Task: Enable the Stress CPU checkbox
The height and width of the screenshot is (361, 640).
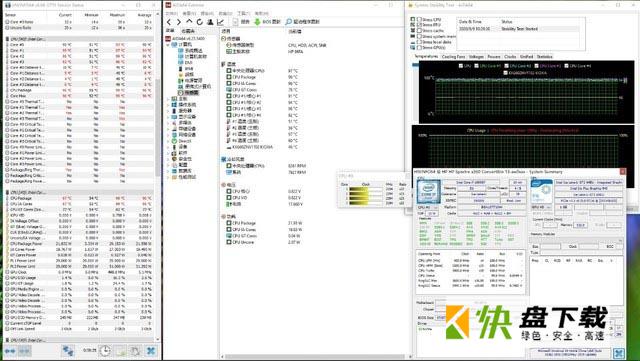Action: point(419,19)
